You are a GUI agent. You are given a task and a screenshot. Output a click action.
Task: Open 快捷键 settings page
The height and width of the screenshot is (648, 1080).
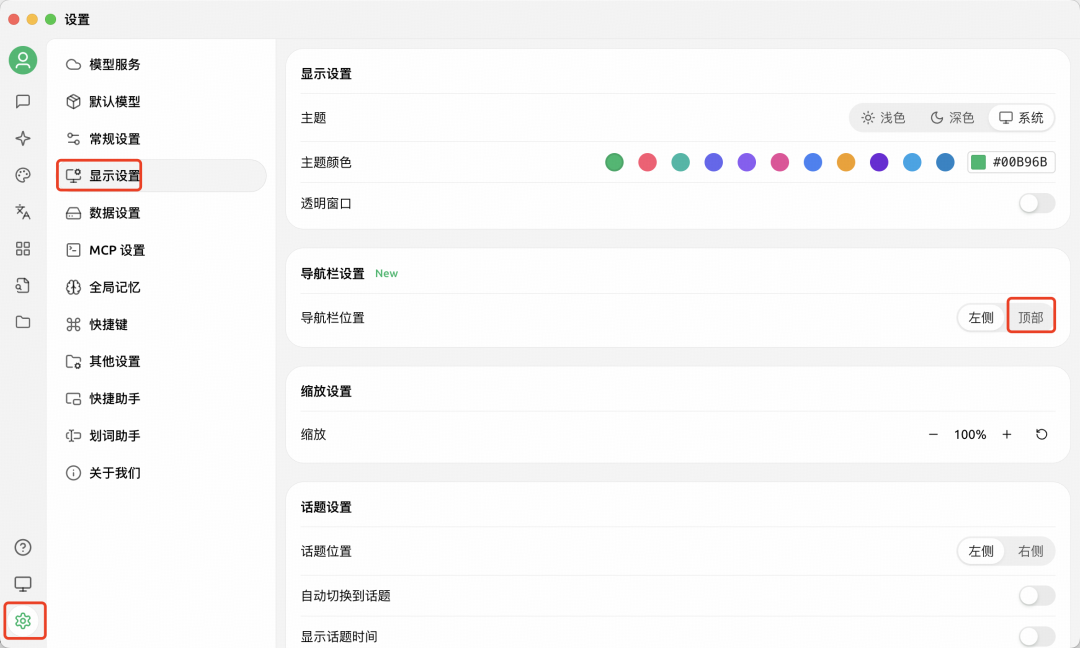[161, 324]
